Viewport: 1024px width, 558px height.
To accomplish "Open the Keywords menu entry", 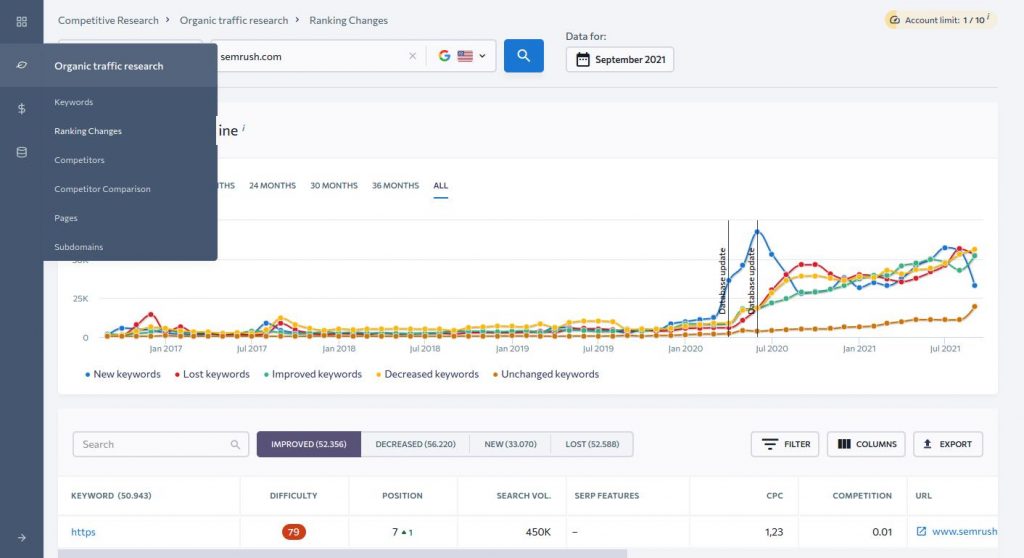I will click(74, 102).
